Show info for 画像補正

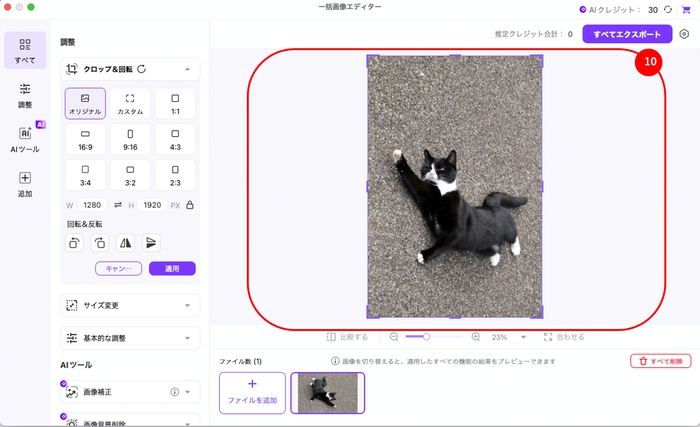pyautogui.click(x=175, y=392)
